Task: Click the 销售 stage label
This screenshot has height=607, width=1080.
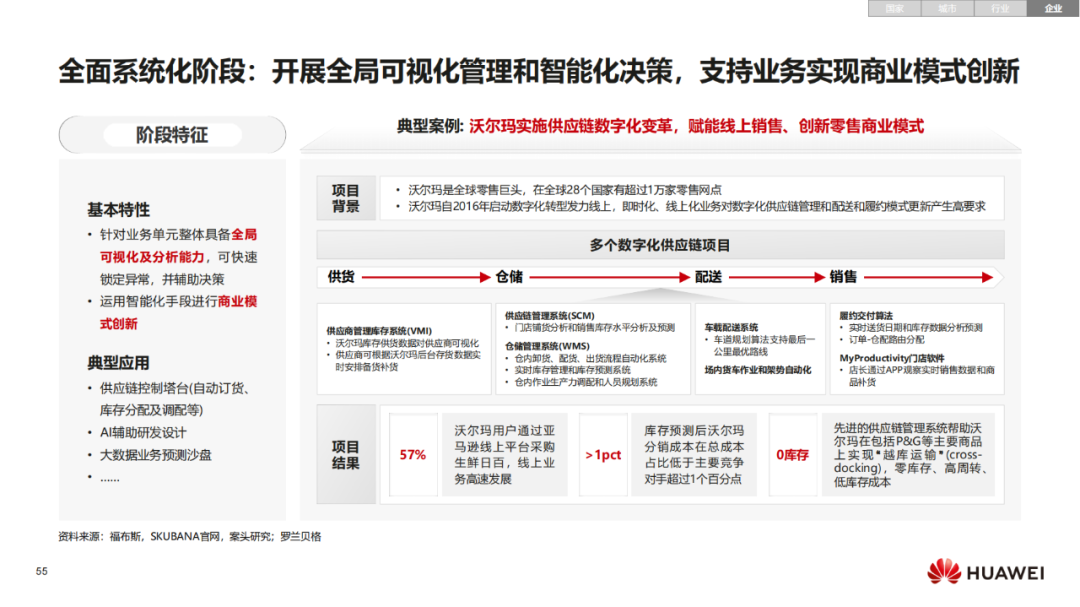Action: click(x=843, y=277)
